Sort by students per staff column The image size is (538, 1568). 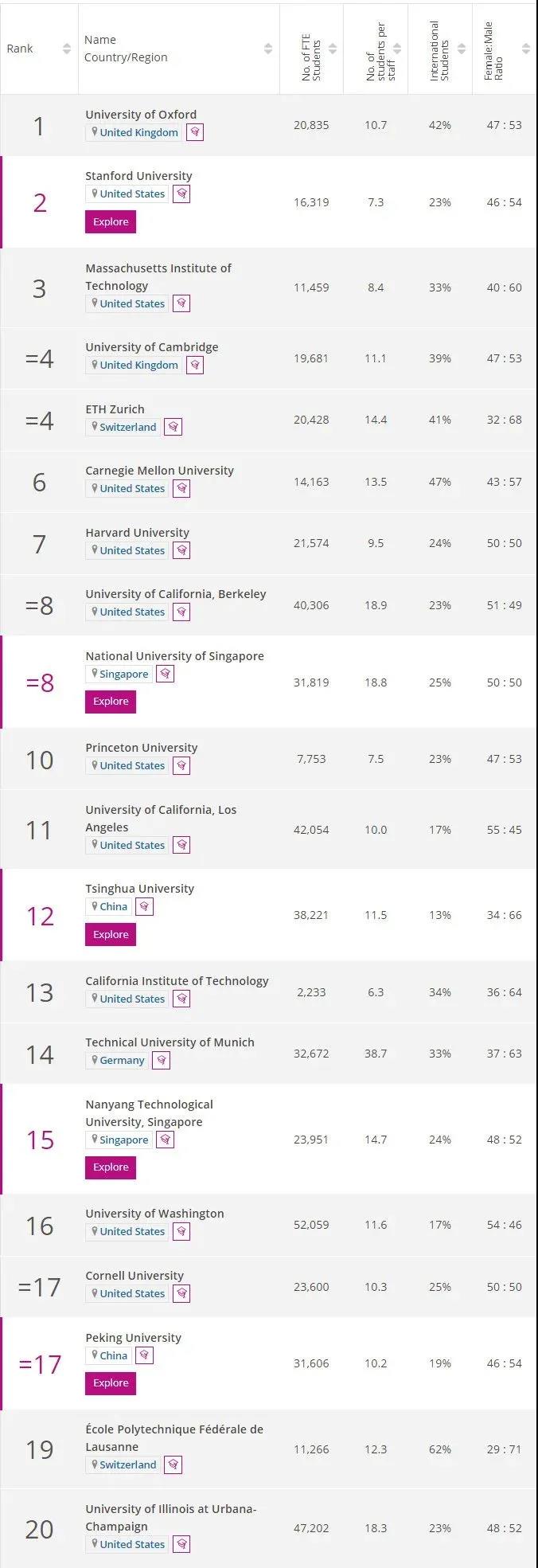point(397,49)
